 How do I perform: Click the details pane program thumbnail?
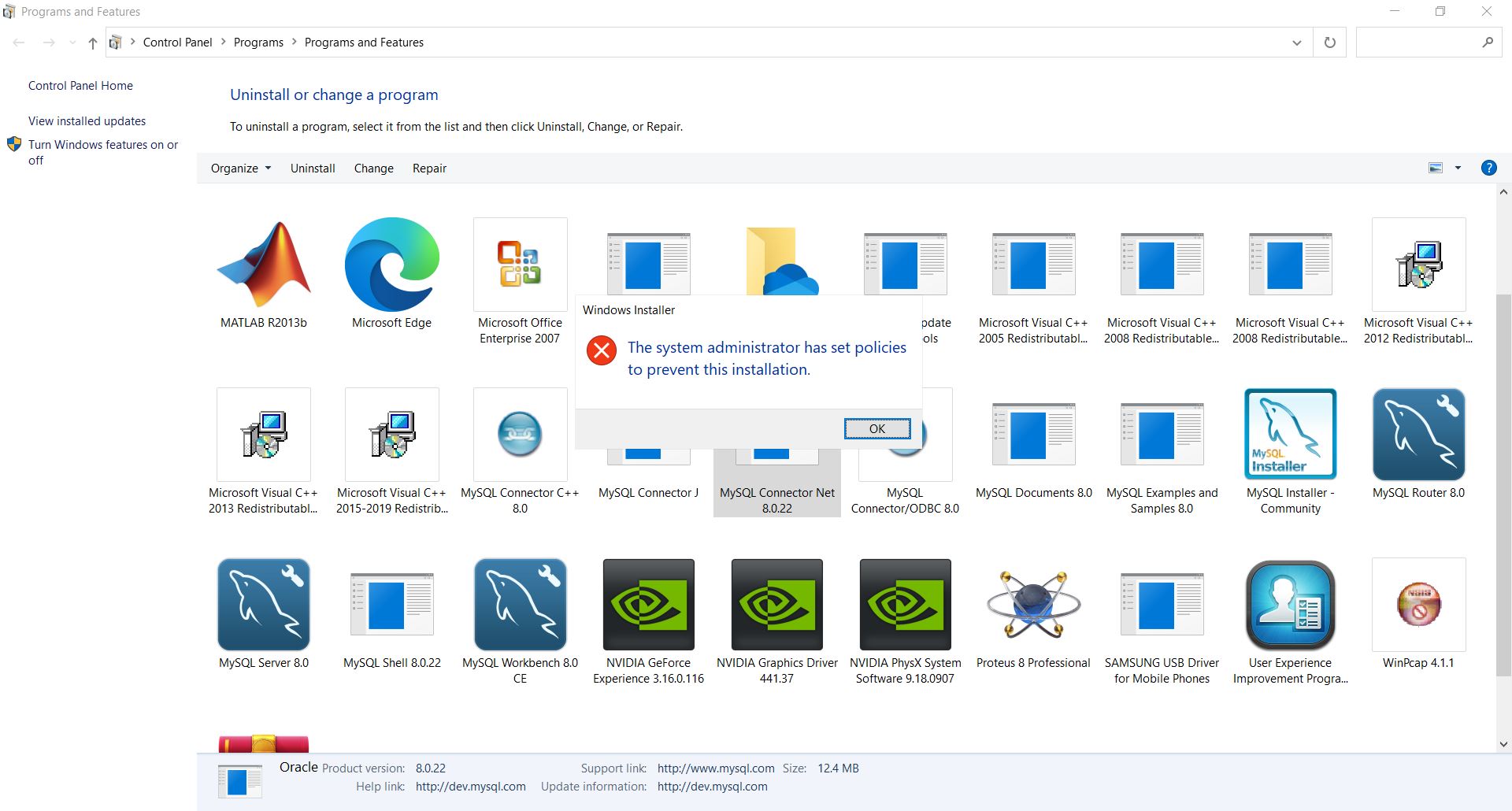[x=239, y=782]
